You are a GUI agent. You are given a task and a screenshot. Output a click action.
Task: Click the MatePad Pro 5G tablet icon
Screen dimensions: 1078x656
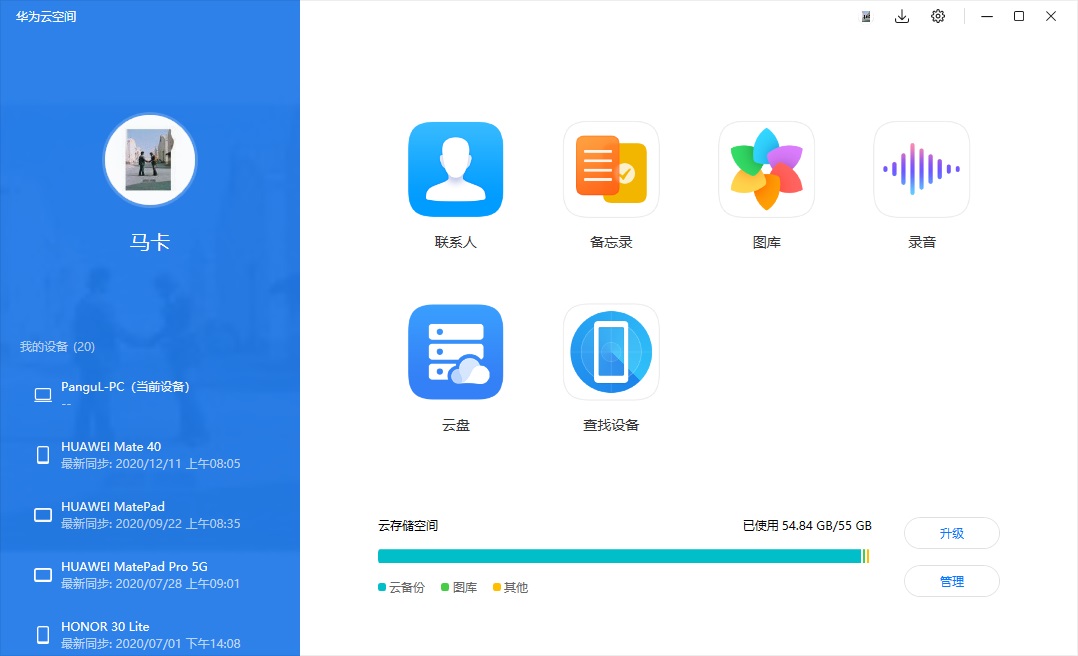pos(43,575)
